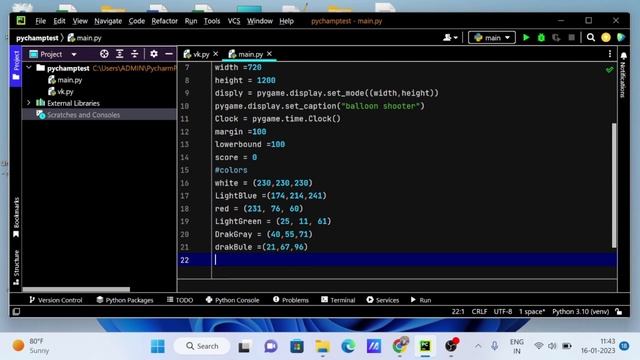The width and height of the screenshot is (640, 360).
Task: Open IDE updates yellow circle icon
Action: point(606,38)
